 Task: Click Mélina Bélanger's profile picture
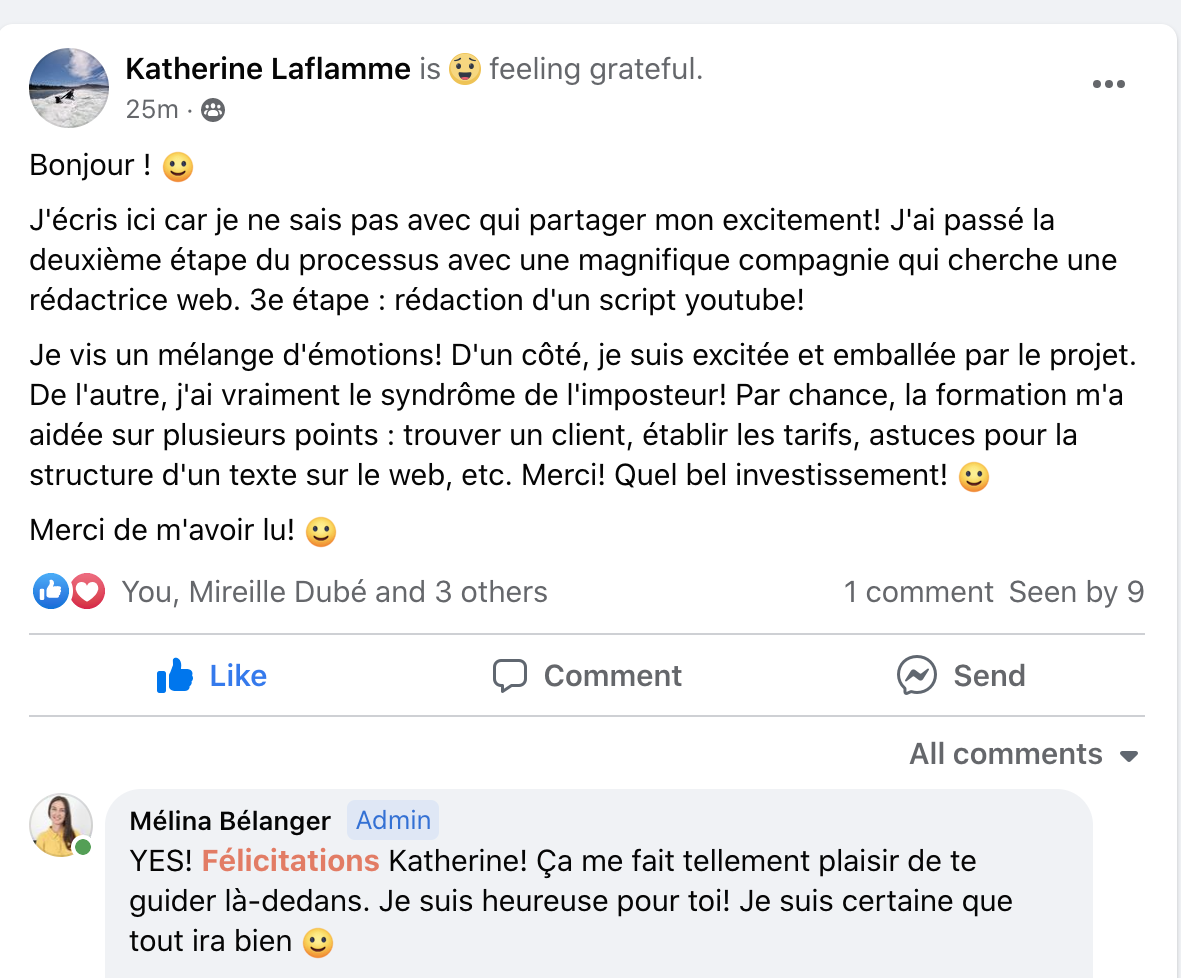click(x=61, y=825)
